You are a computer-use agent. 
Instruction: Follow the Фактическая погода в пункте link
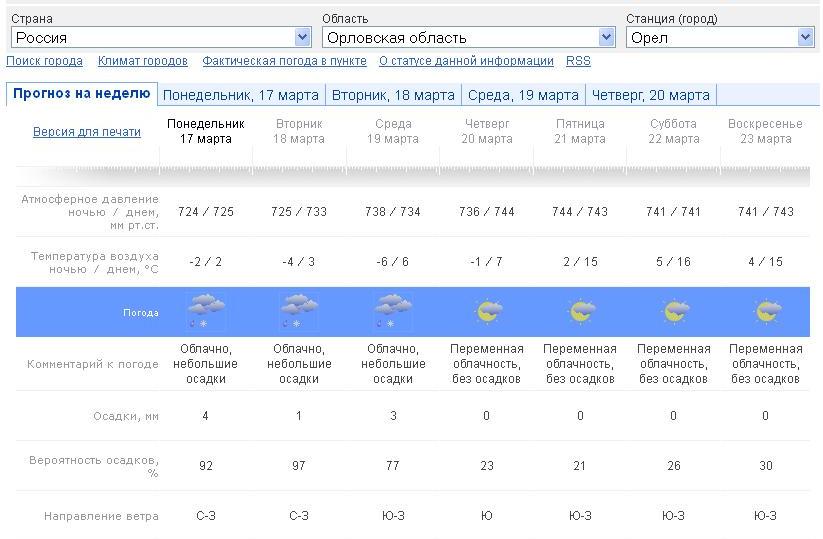click(x=284, y=61)
